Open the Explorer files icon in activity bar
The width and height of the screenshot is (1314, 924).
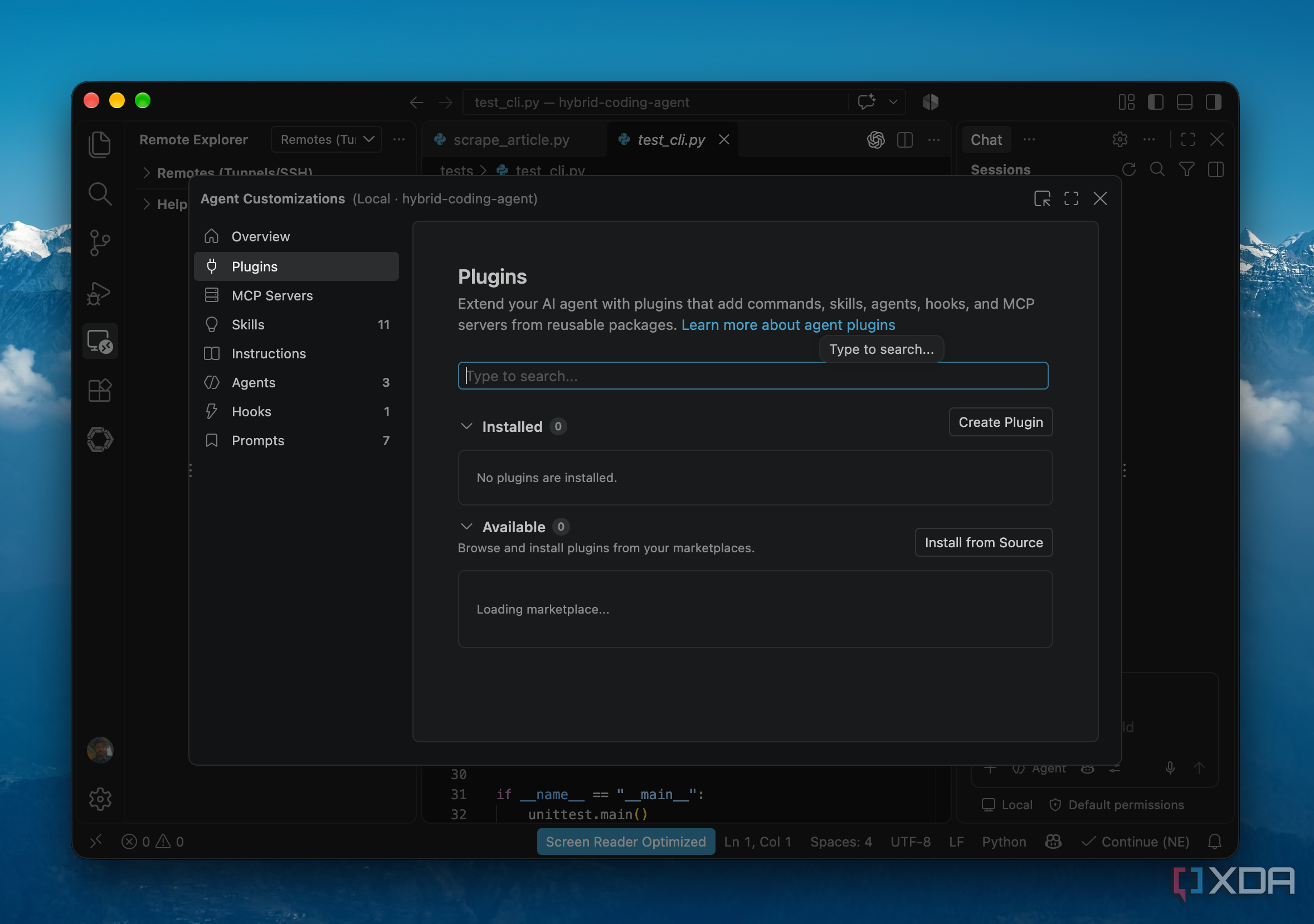pos(100,144)
